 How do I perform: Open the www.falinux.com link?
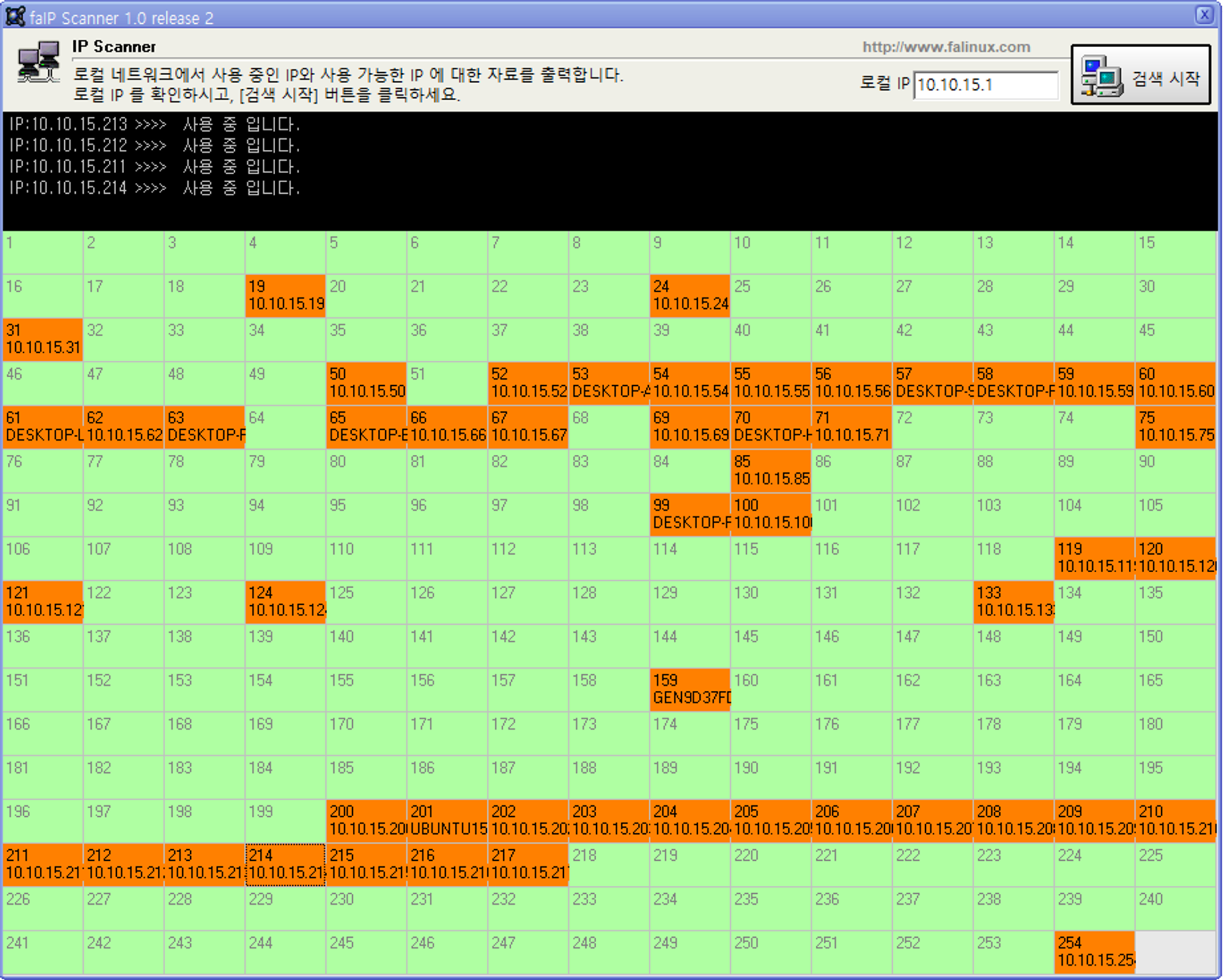click(946, 47)
